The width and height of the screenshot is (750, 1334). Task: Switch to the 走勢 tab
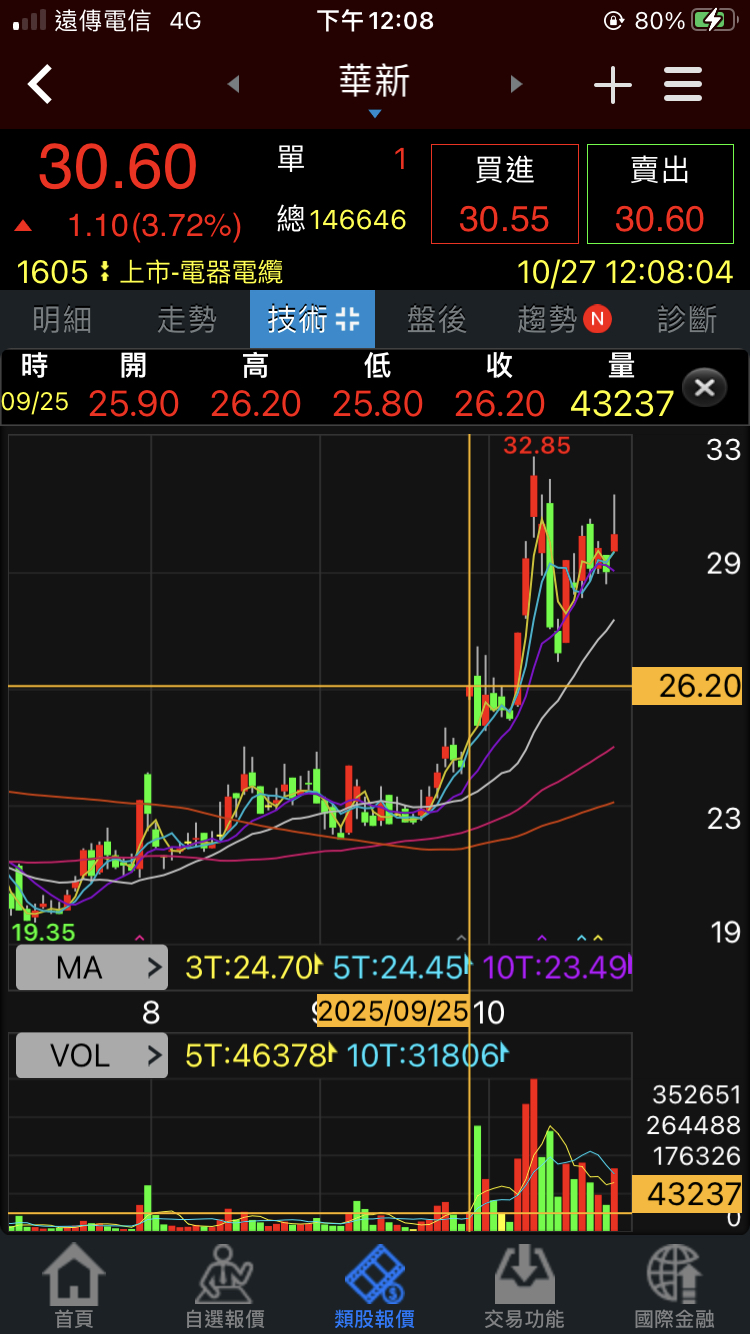point(187,319)
